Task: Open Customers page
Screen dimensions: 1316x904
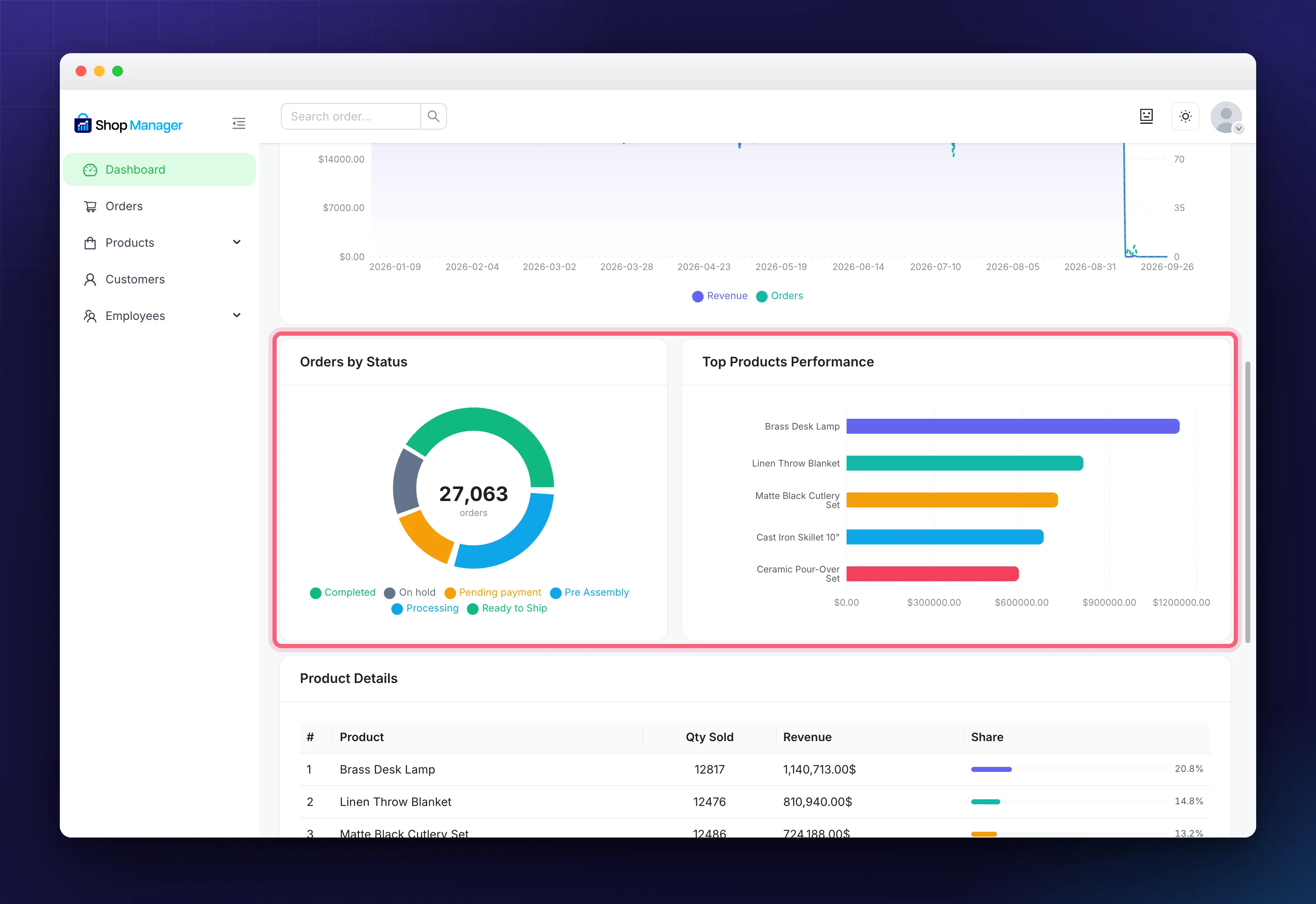Action: (x=159, y=279)
